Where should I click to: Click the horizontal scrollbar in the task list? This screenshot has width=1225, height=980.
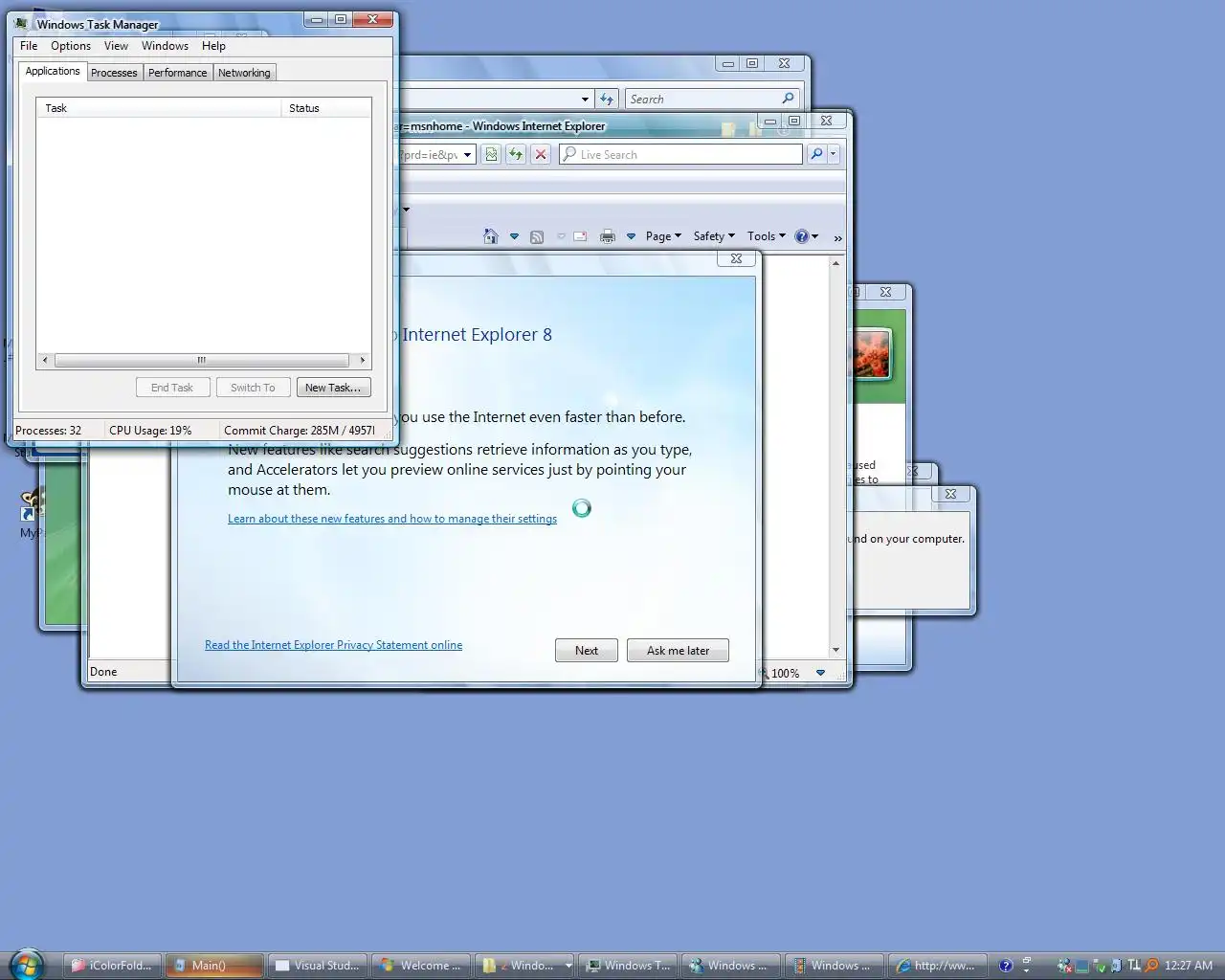[x=202, y=360]
